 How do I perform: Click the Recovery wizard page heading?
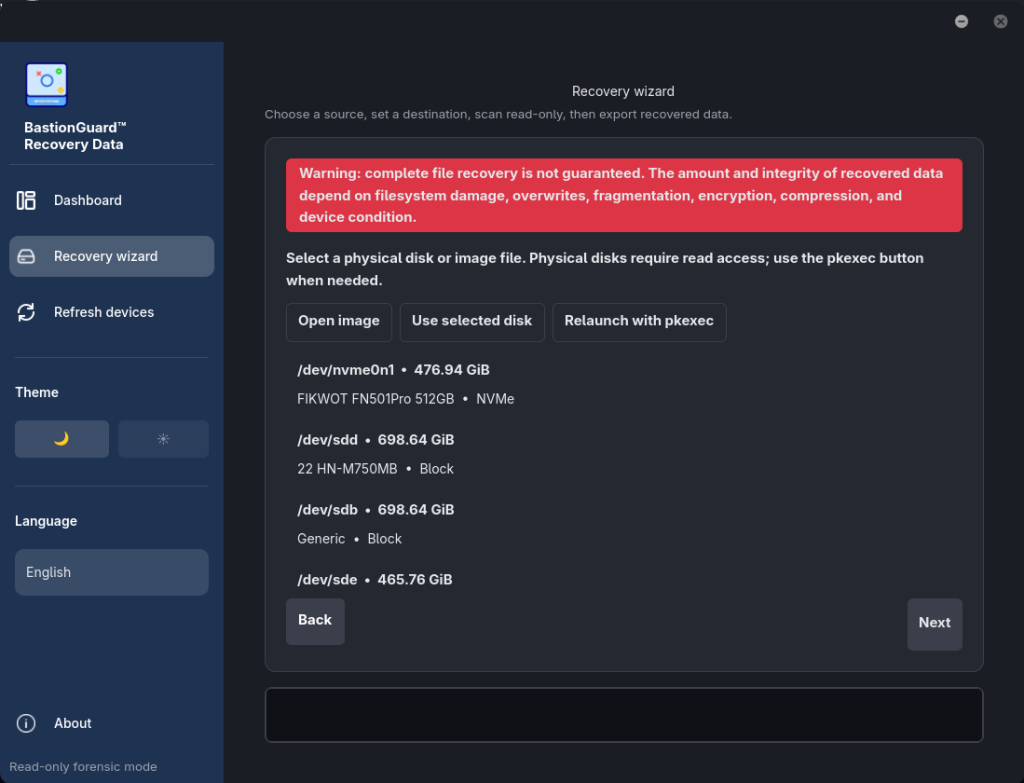tap(623, 91)
